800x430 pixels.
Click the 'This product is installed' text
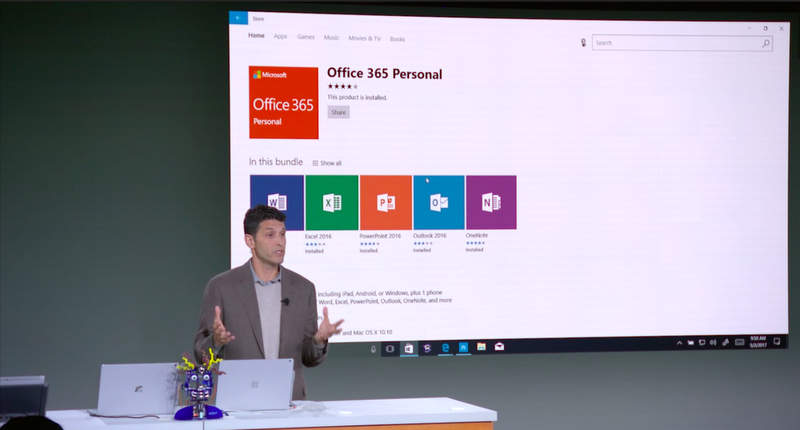357,97
